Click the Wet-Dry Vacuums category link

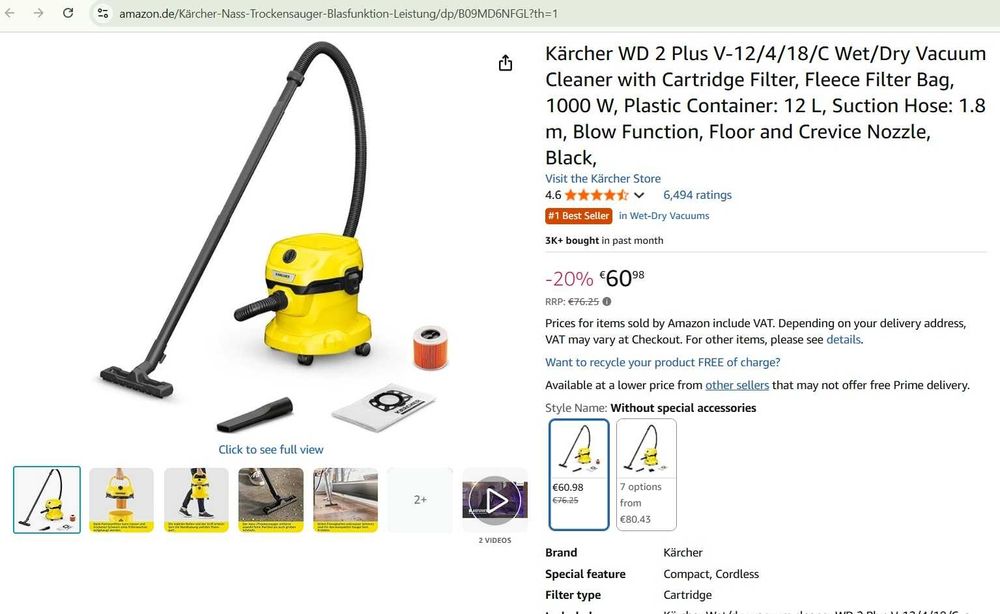pos(664,216)
